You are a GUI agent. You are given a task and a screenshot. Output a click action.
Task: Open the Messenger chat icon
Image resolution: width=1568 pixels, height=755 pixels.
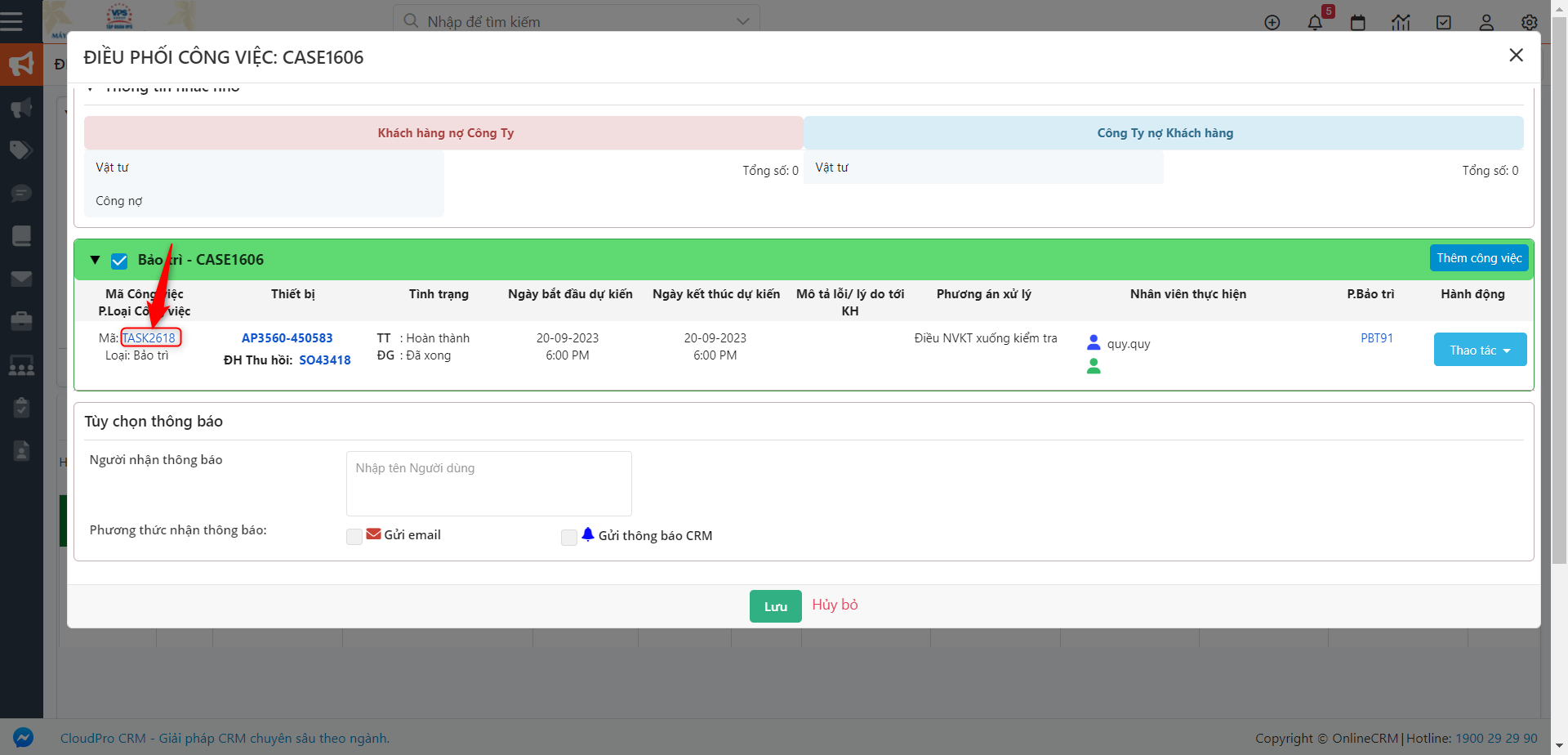coord(23,738)
